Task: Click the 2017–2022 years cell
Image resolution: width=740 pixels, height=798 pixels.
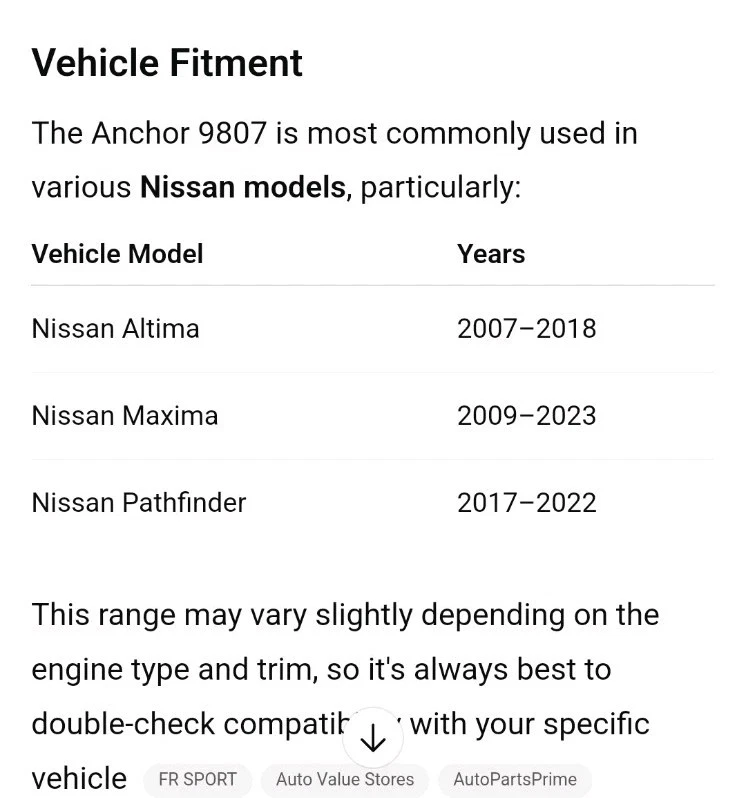Action: click(526, 502)
